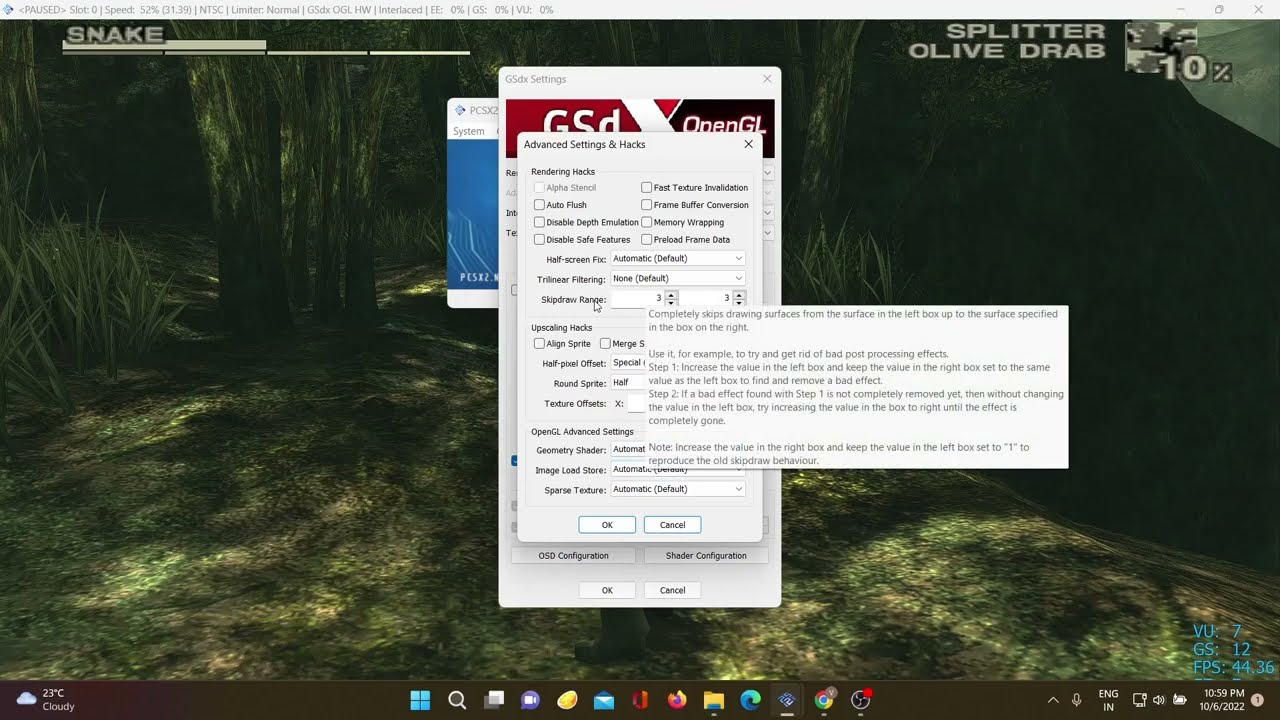The width and height of the screenshot is (1280, 720).
Task: Toggle Frame Buffer Conversion checkbox
Action: (646, 205)
